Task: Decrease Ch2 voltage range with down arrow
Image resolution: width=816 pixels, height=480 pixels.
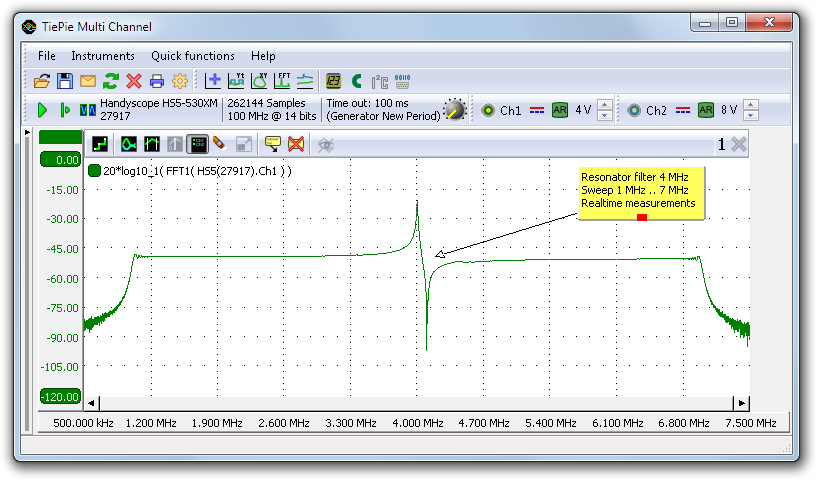Action: point(751,116)
